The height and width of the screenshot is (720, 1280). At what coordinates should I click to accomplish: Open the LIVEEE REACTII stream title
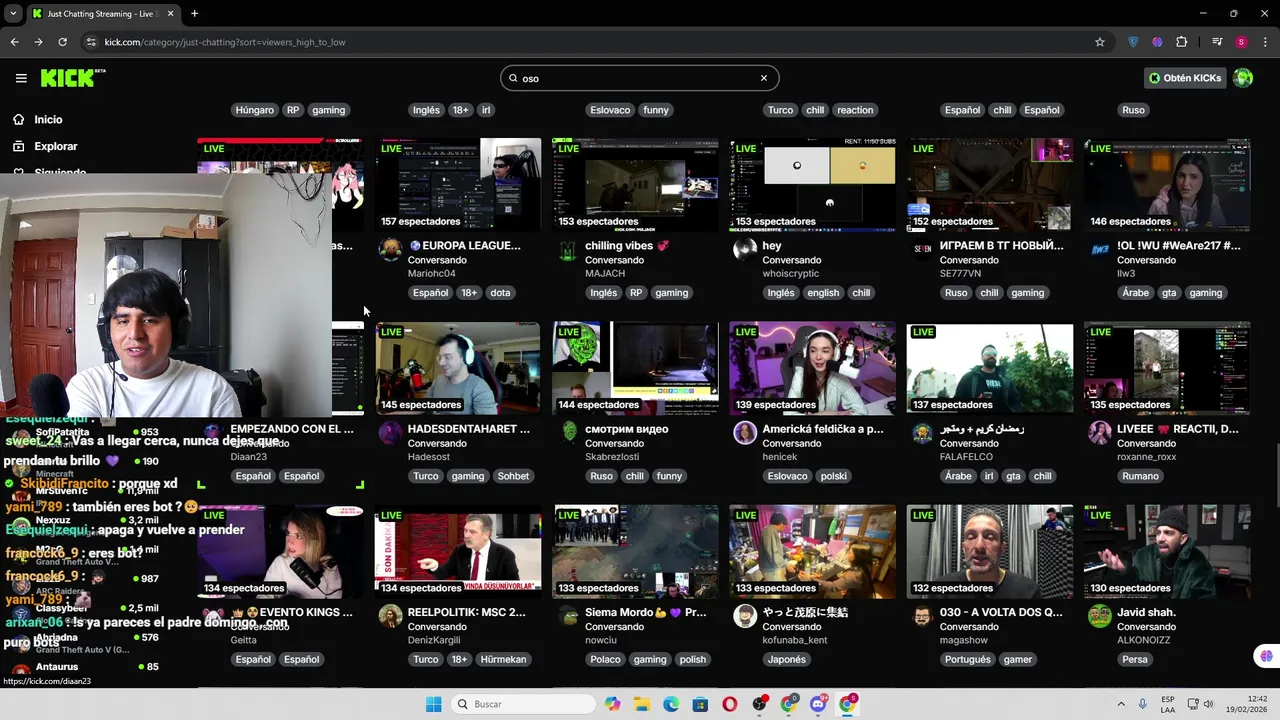pos(1177,429)
